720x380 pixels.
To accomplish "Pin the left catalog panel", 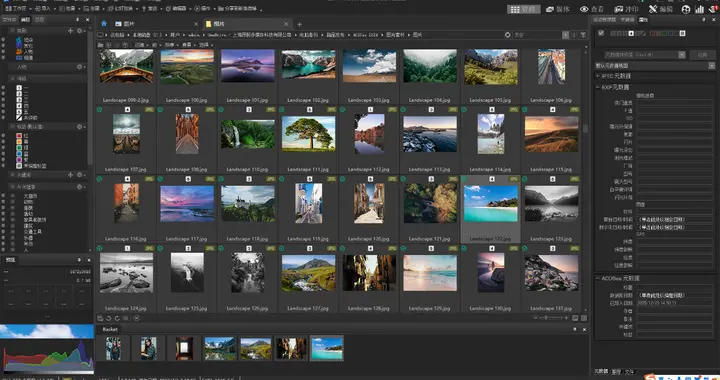I will [77, 20].
